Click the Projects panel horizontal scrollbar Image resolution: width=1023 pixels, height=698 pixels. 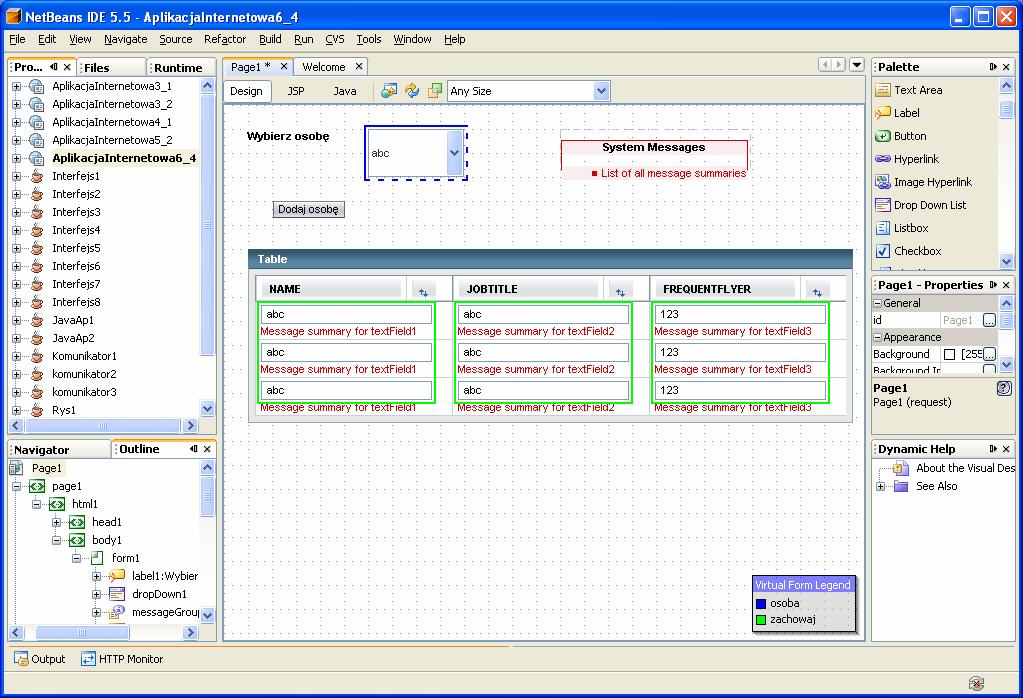click(103, 425)
